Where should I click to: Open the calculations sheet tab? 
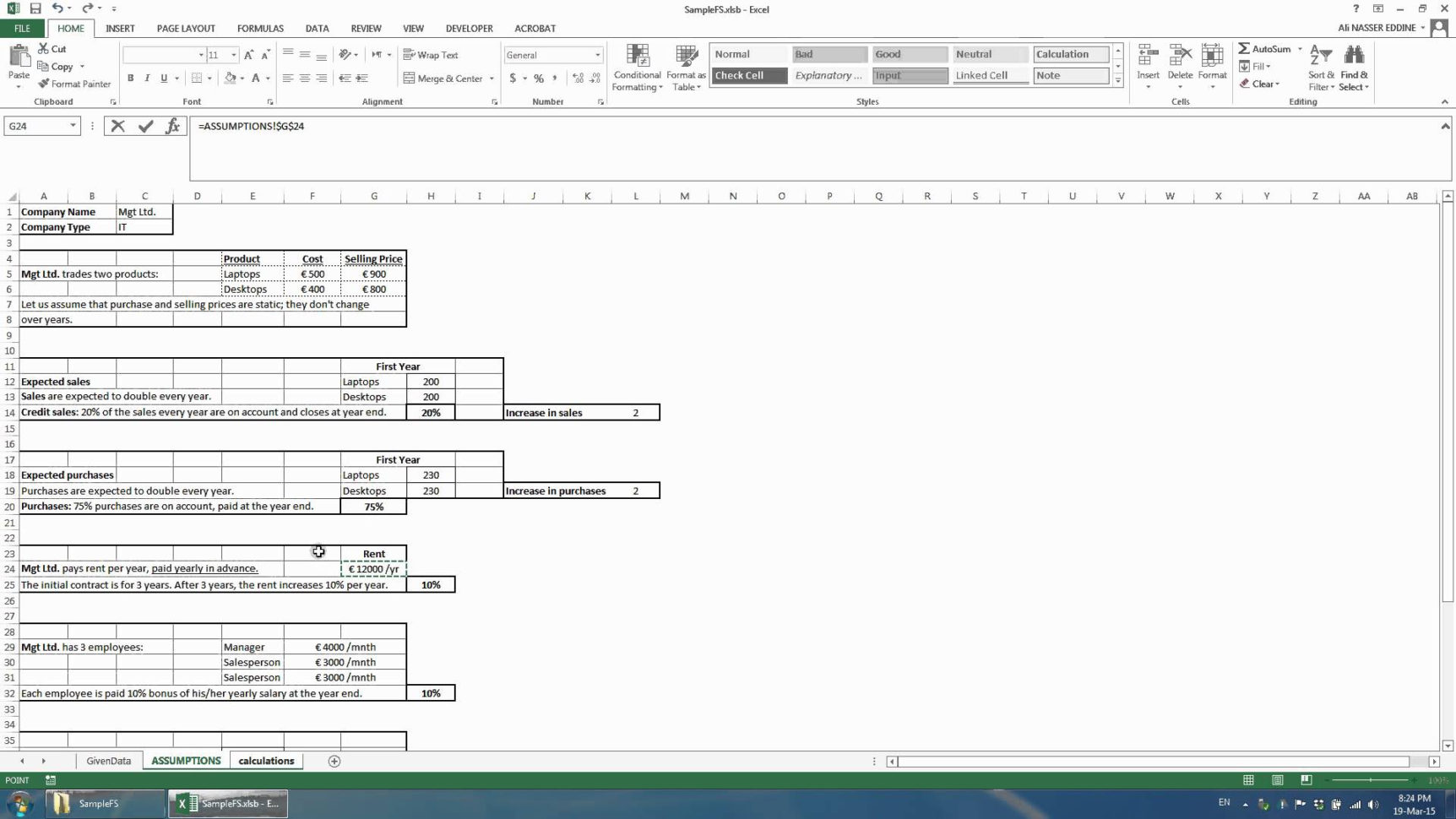(x=265, y=760)
